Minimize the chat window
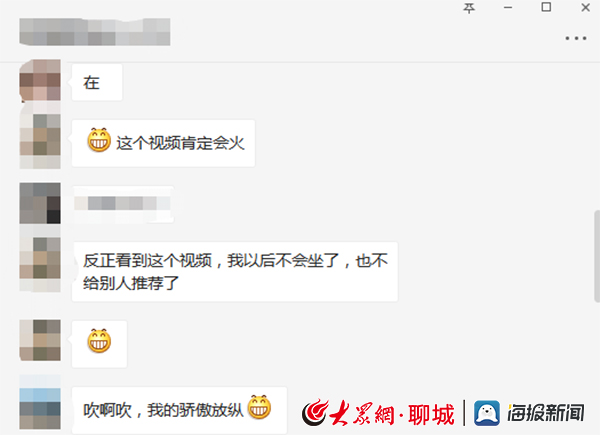Screen dimensions: 600x435 [508, 8]
